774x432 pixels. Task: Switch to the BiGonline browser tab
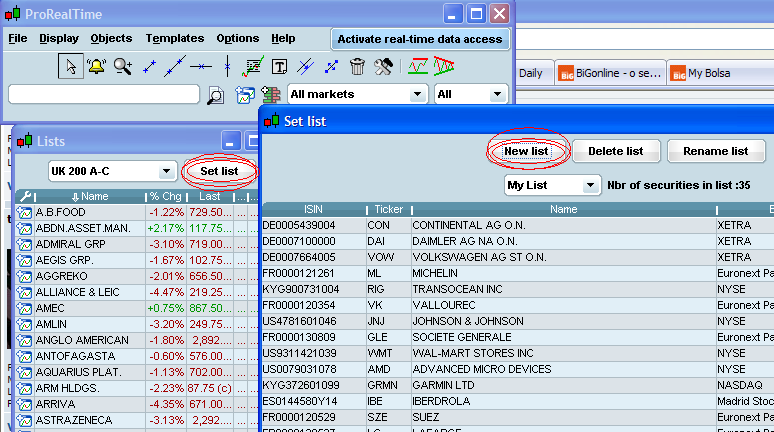tap(610, 73)
